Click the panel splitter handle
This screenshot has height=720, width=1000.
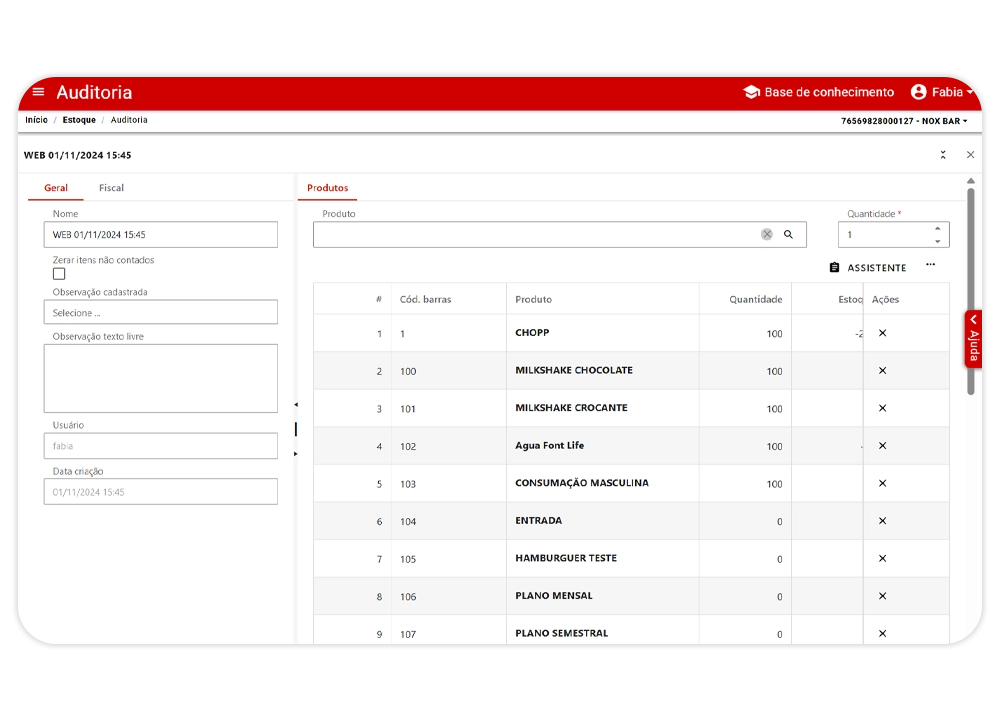[296, 429]
